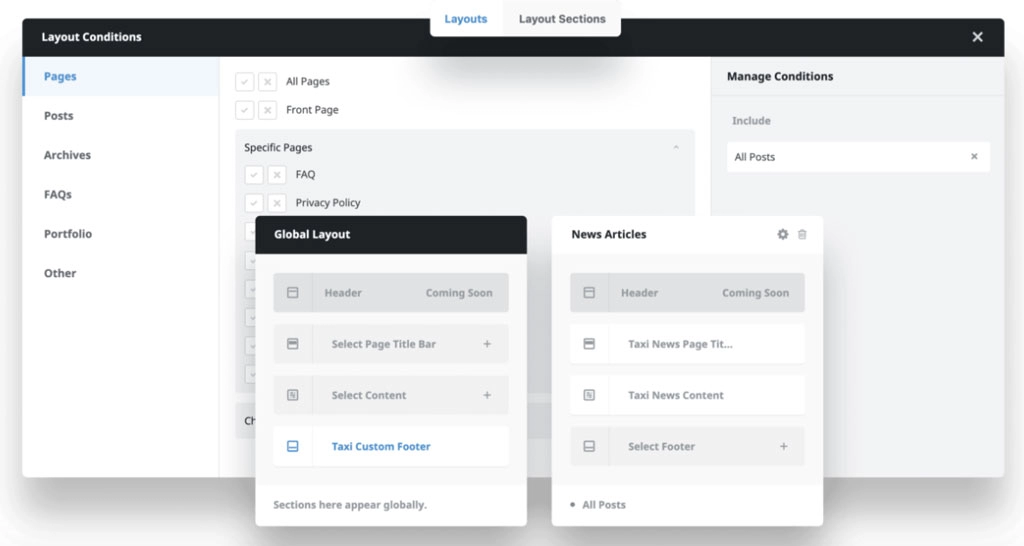Click the Include label in Manage Conditions

tap(751, 121)
